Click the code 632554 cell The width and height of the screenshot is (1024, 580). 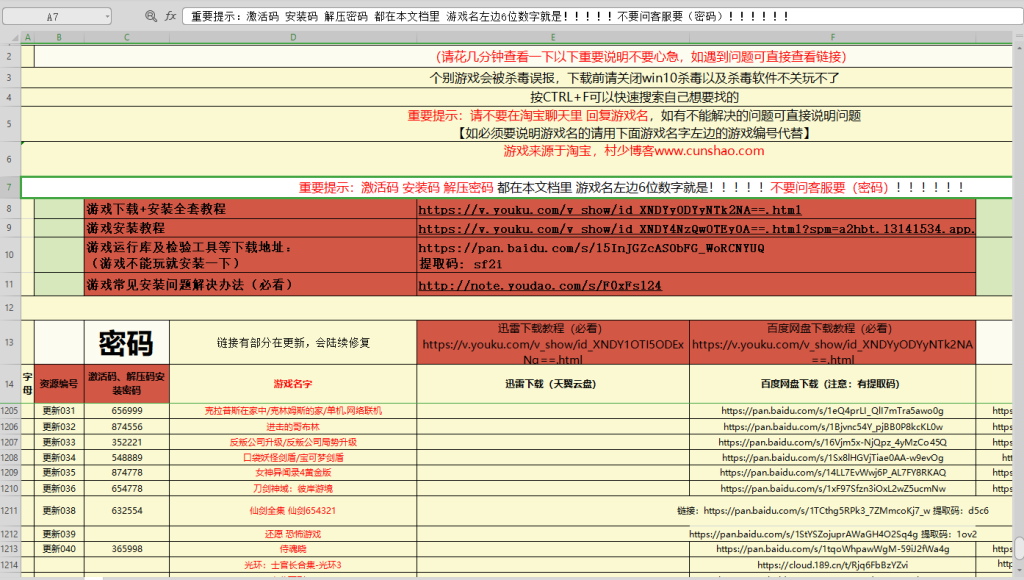(127, 511)
